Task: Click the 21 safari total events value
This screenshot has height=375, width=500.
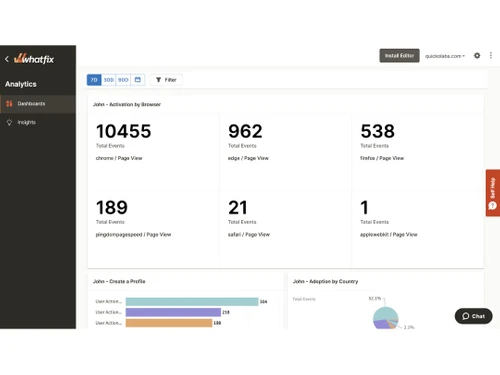Action: [x=238, y=207]
